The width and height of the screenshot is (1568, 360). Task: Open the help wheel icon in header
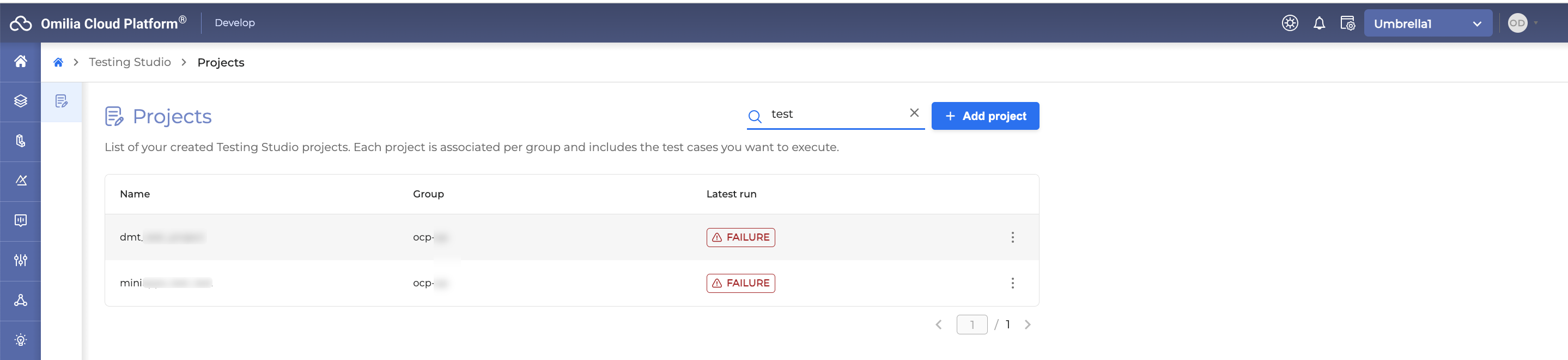pos(1290,23)
